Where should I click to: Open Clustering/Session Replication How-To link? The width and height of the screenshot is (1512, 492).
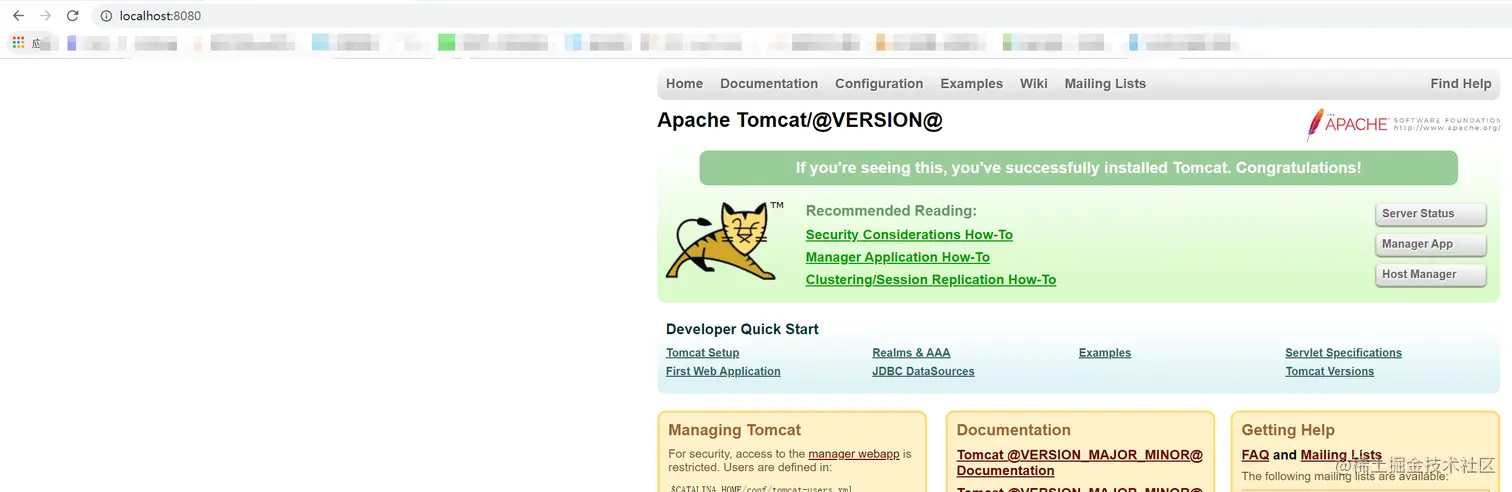[x=931, y=280]
